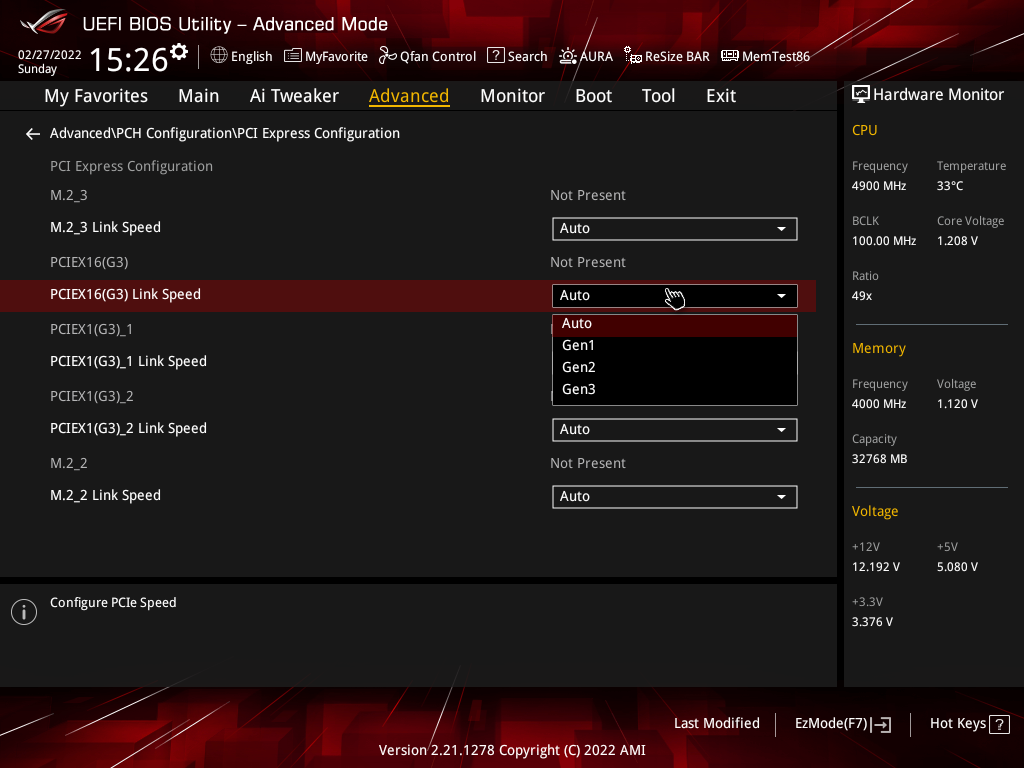Expand the PCIEX1(G3)_2 Link Speed dropdown

(675, 430)
